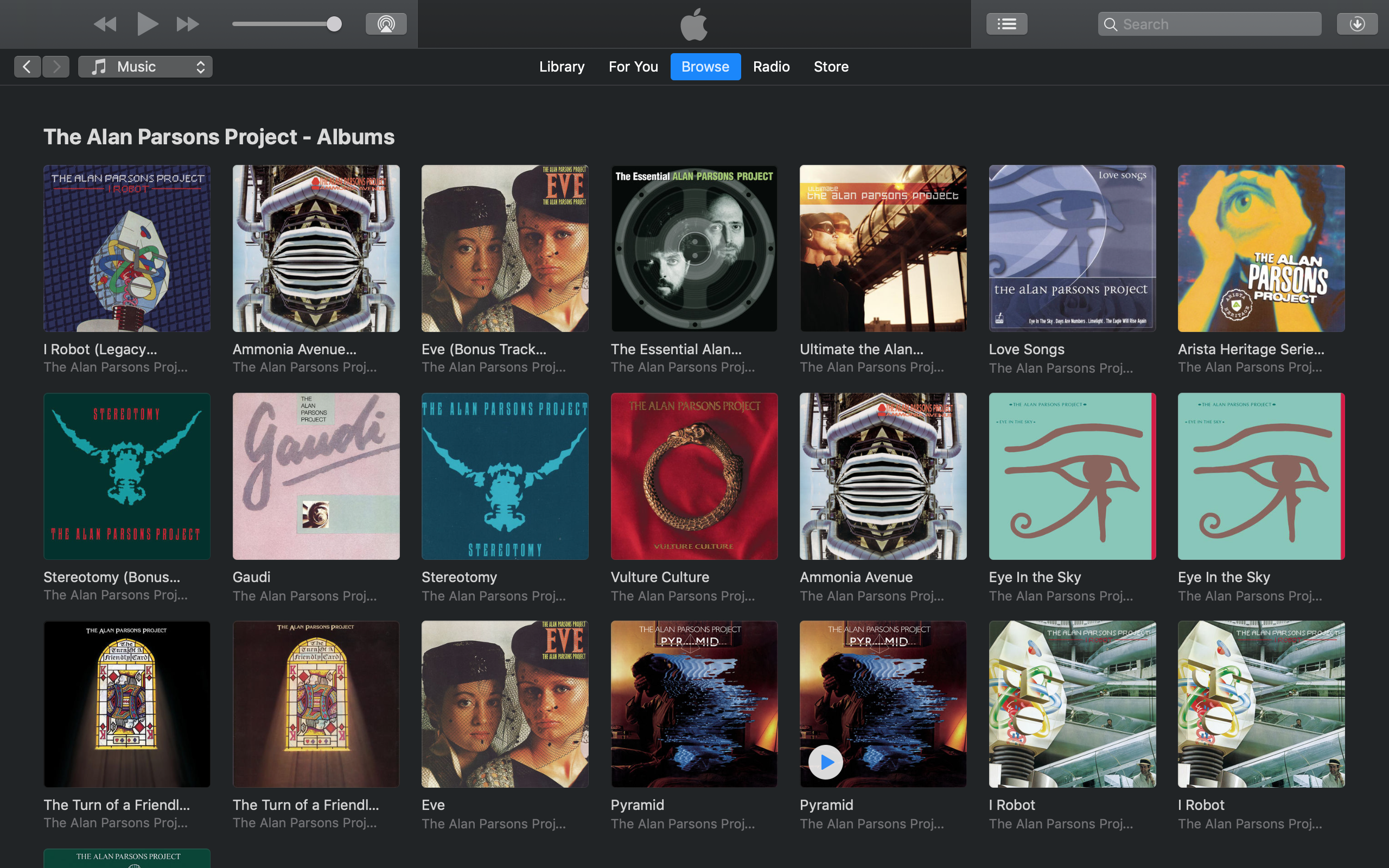1389x868 pixels.
Task: Open the blue Stereotomy album cover
Action: [505, 476]
